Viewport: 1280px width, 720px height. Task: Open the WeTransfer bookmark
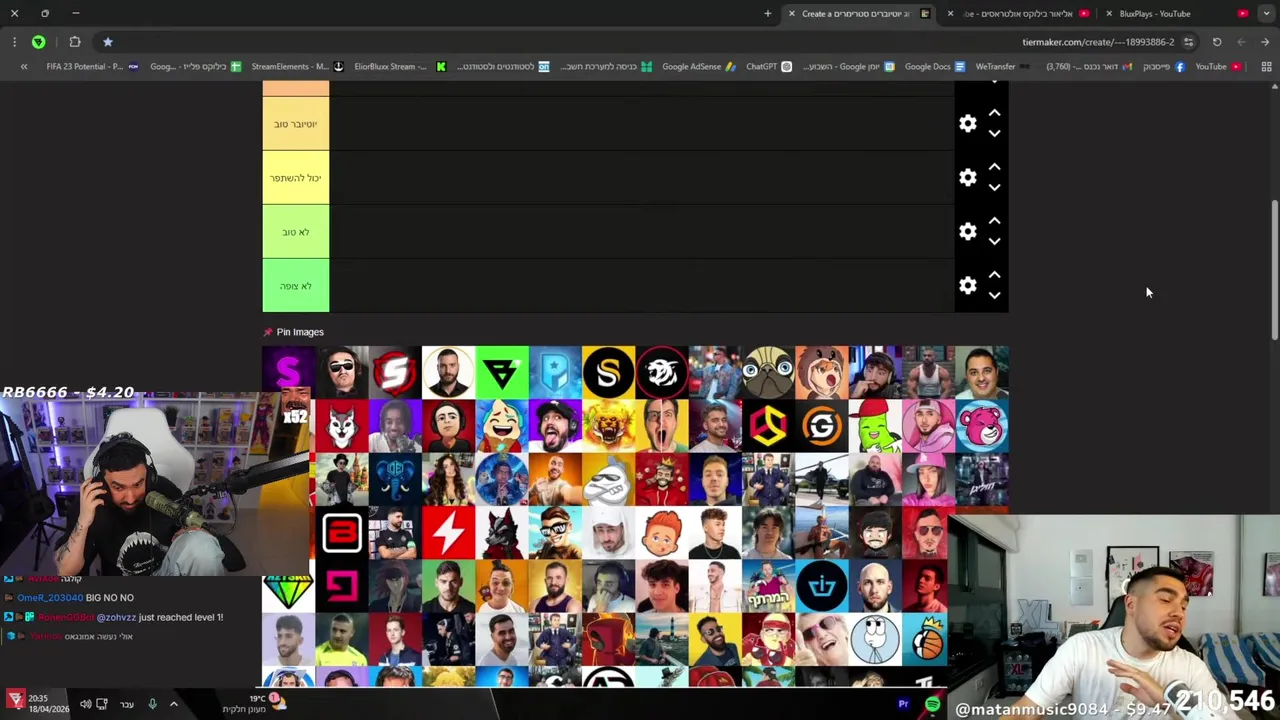[x=1002, y=67]
